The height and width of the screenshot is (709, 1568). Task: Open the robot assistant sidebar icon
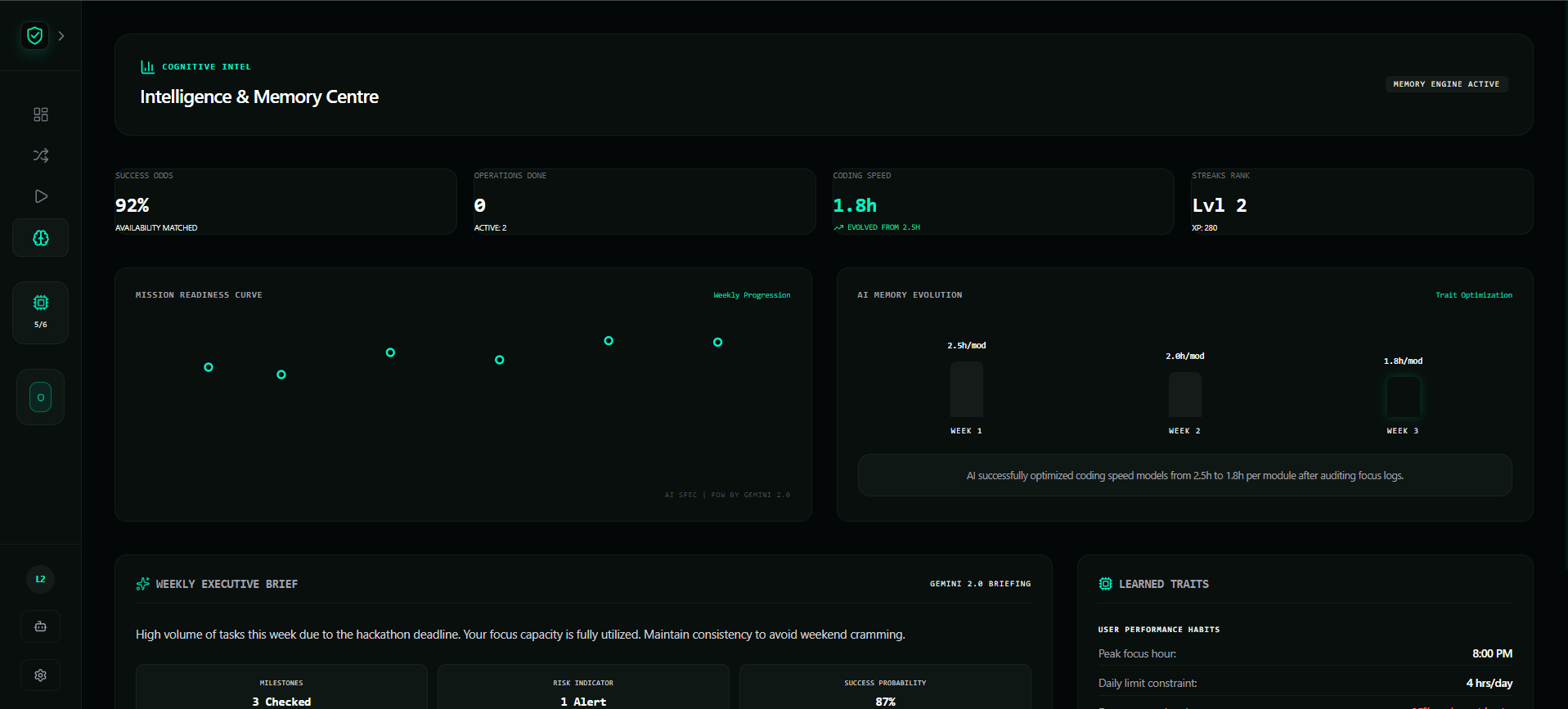tap(41, 626)
